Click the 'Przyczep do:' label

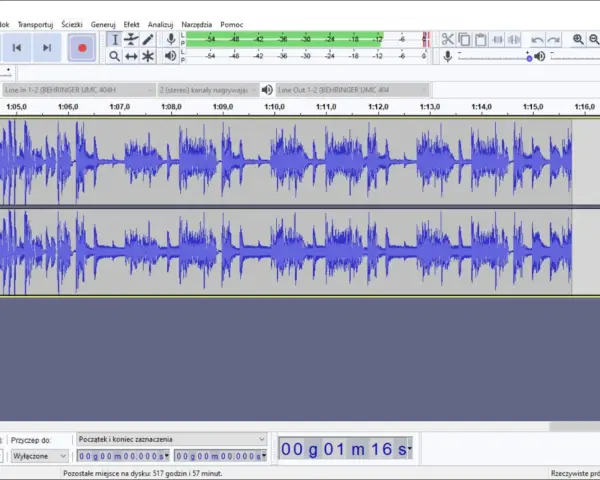[x=31, y=440]
